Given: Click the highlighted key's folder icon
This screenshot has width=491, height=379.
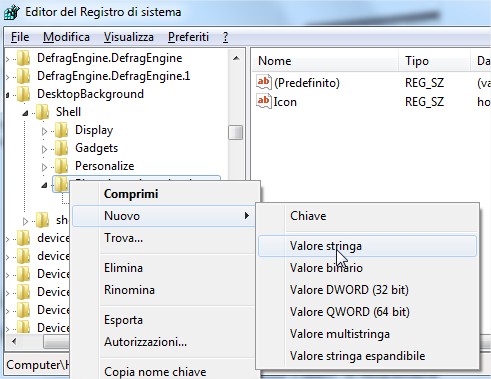Looking at the screenshot, I should click(61, 184).
